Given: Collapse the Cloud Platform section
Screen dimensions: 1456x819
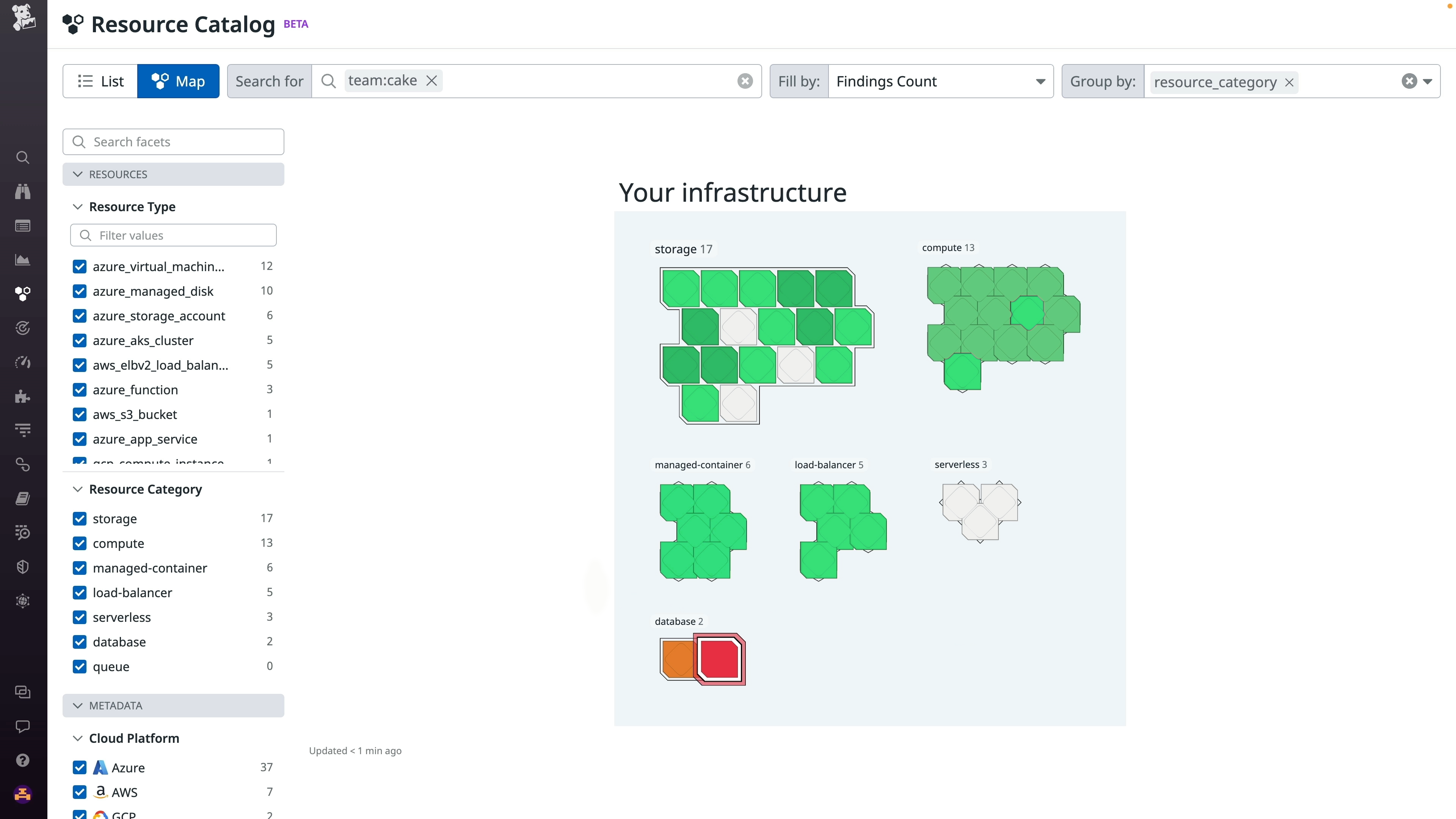Looking at the screenshot, I should 77,738.
